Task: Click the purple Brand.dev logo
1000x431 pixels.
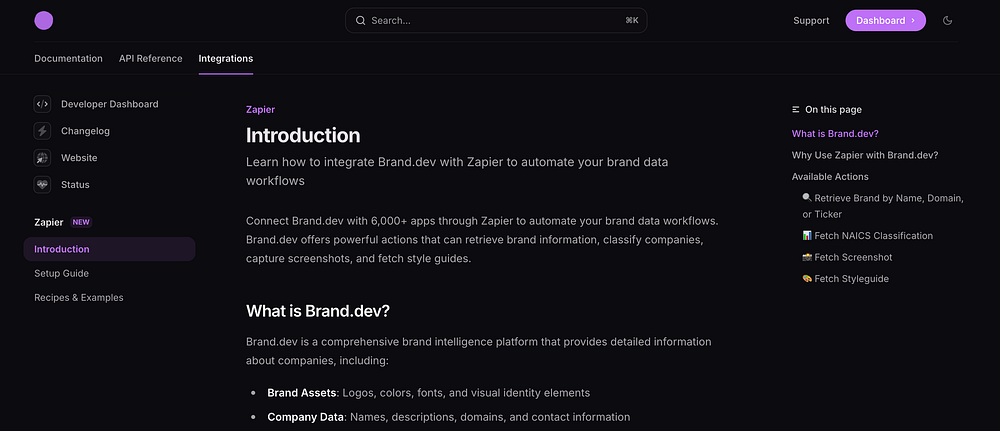Action: (x=43, y=20)
